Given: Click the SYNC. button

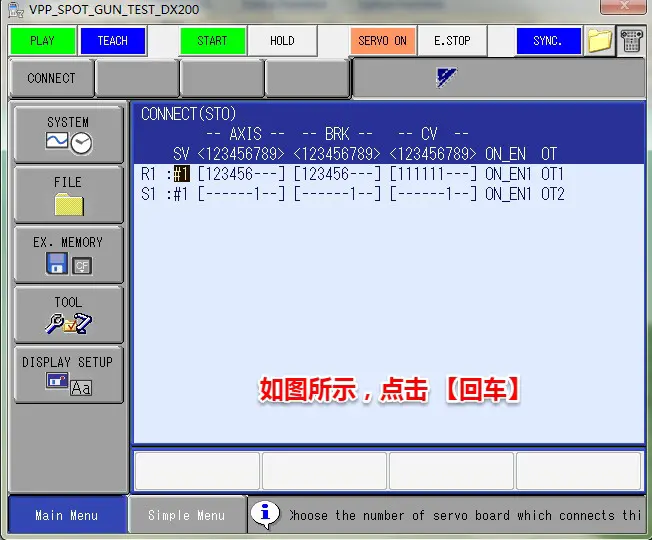Looking at the screenshot, I should coord(548,41).
